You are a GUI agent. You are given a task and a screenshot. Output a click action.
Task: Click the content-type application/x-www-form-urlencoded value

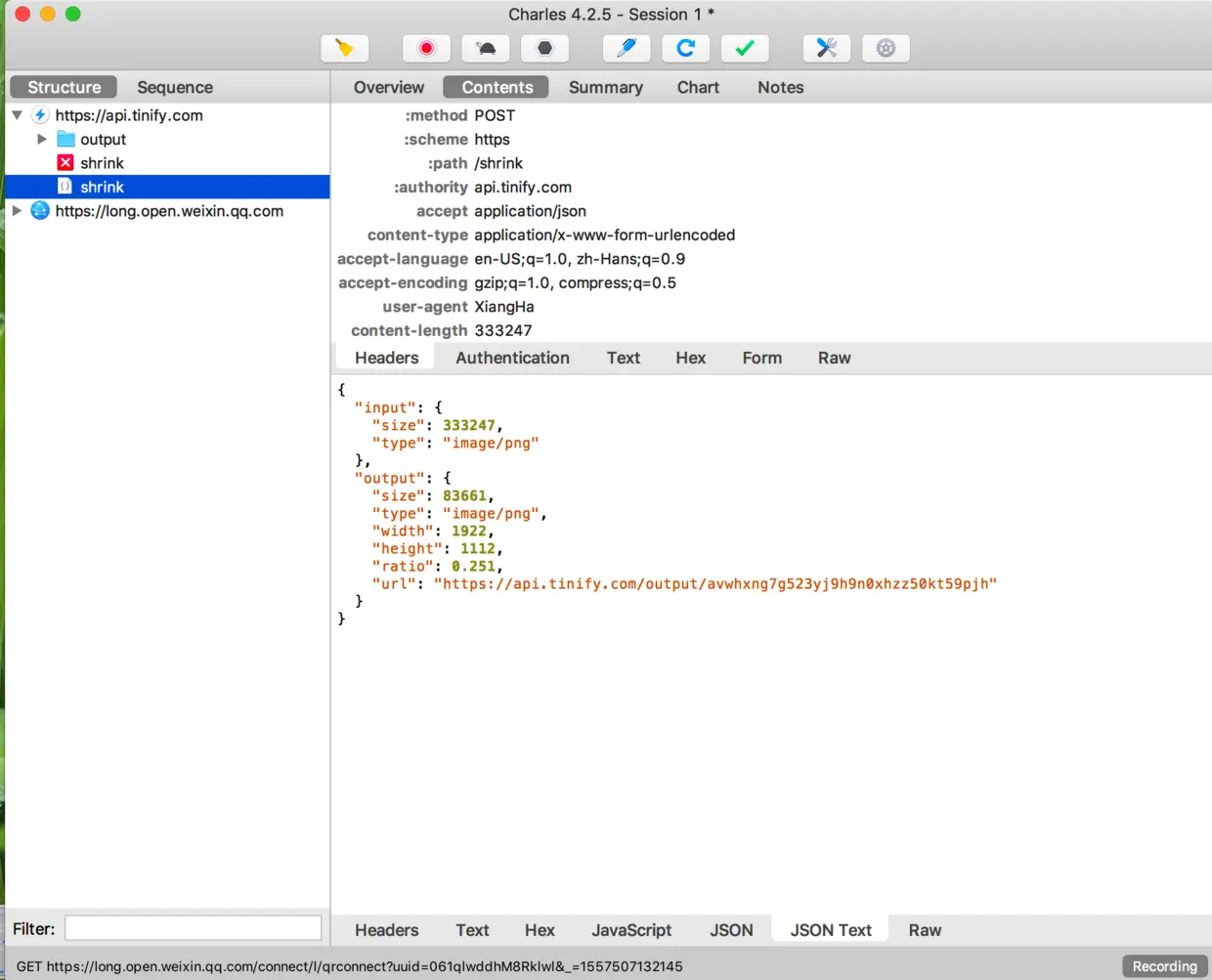(605, 234)
